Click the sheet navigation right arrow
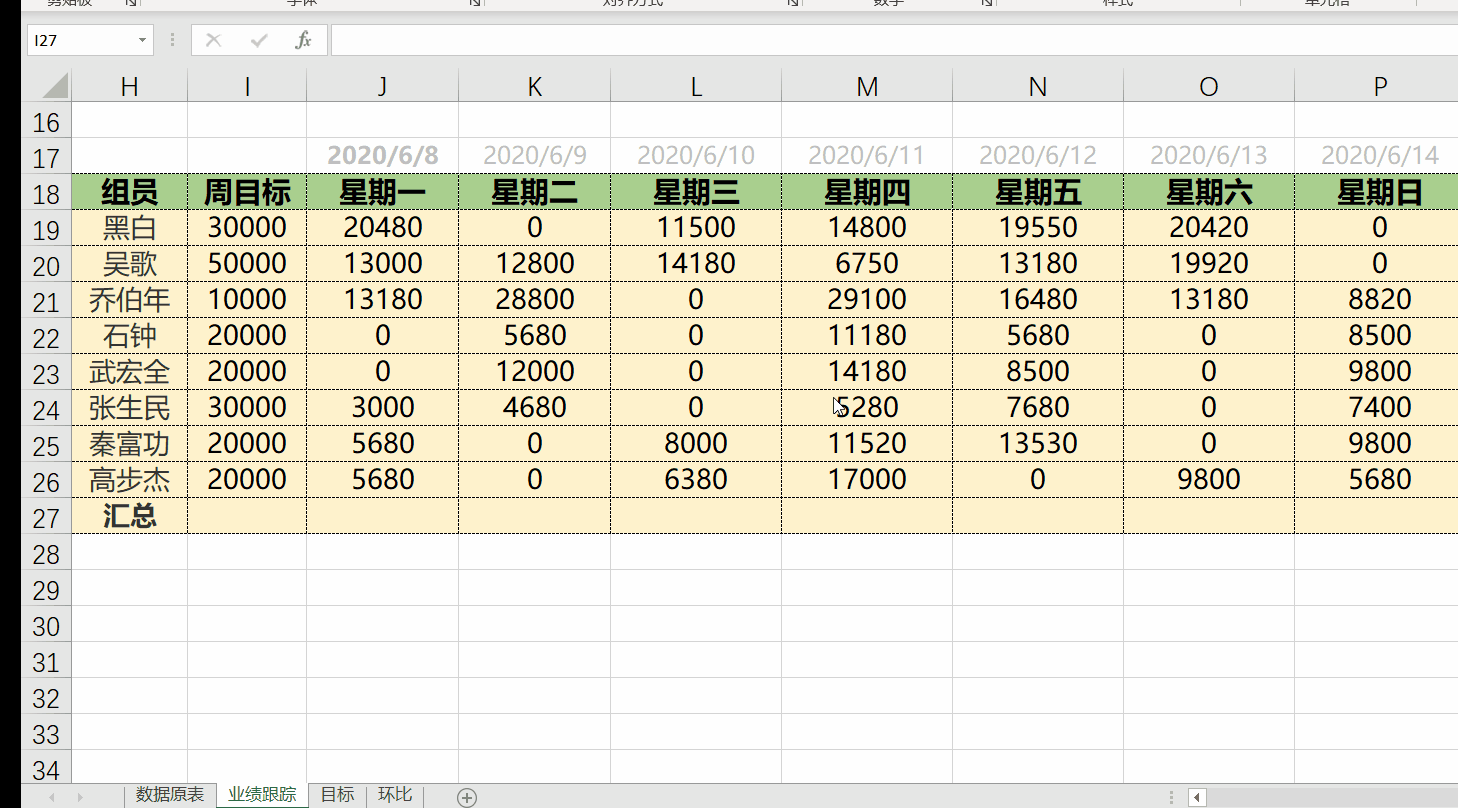The height and width of the screenshot is (808, 1458). (x=80, y=797)
